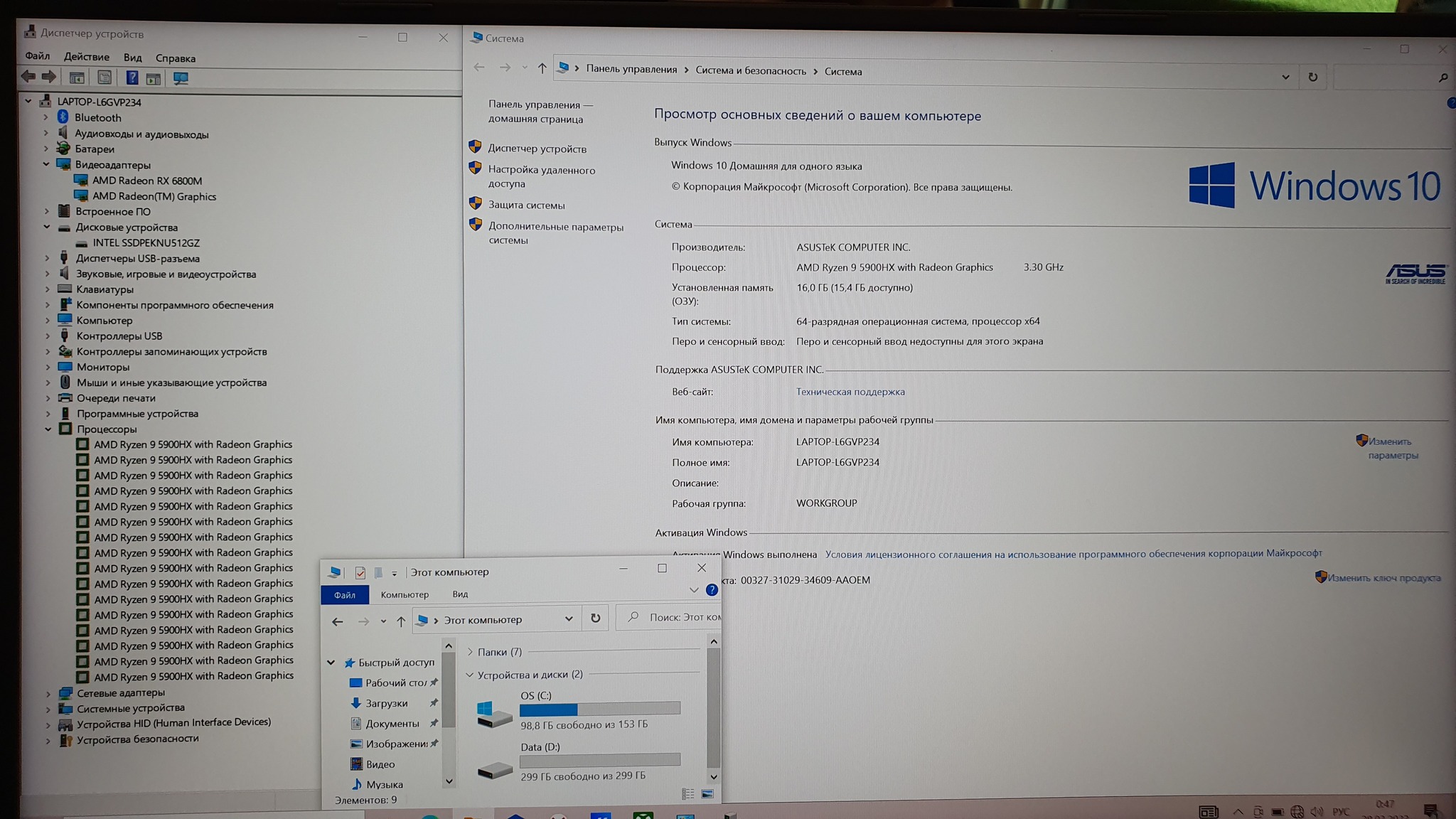This screenshot has width=1456, height=819.
Task: Collapse the Видеоадаптеры category
Action: [x=46, y=164]
